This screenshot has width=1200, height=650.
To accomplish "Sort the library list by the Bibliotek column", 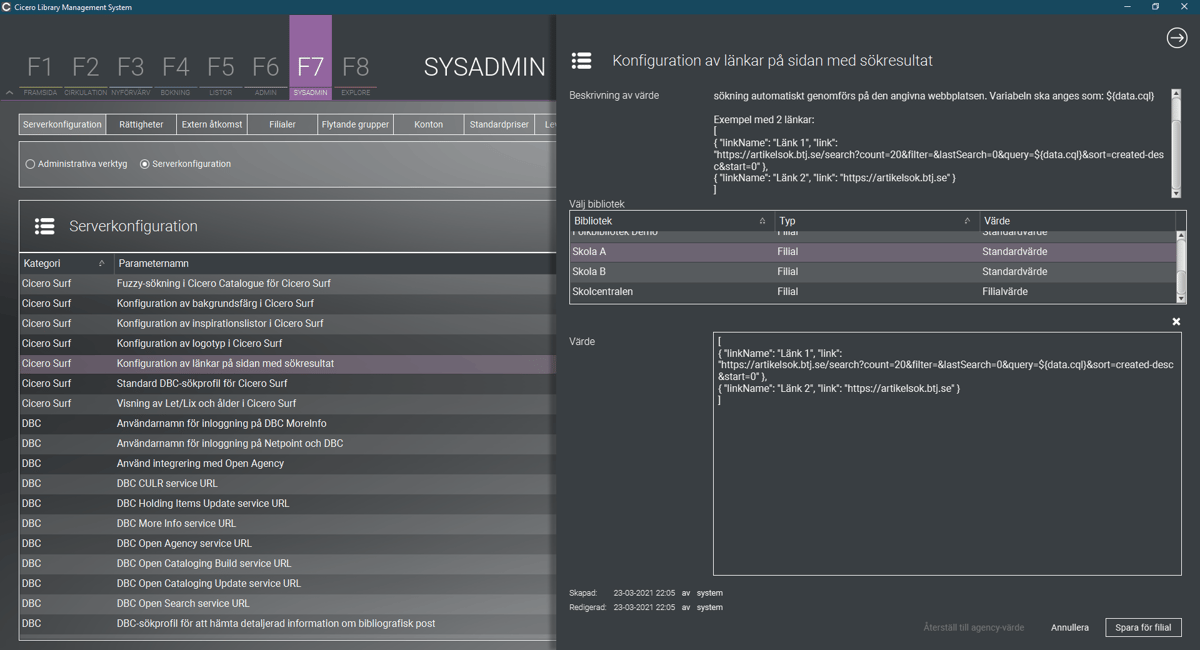I will [x=672, y=220].
